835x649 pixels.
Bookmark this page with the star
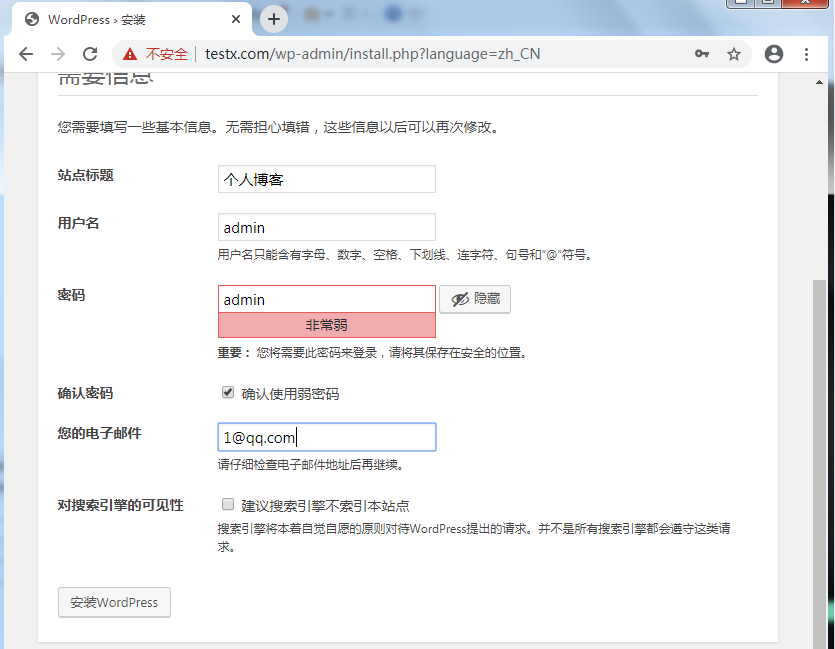[734, 54]
